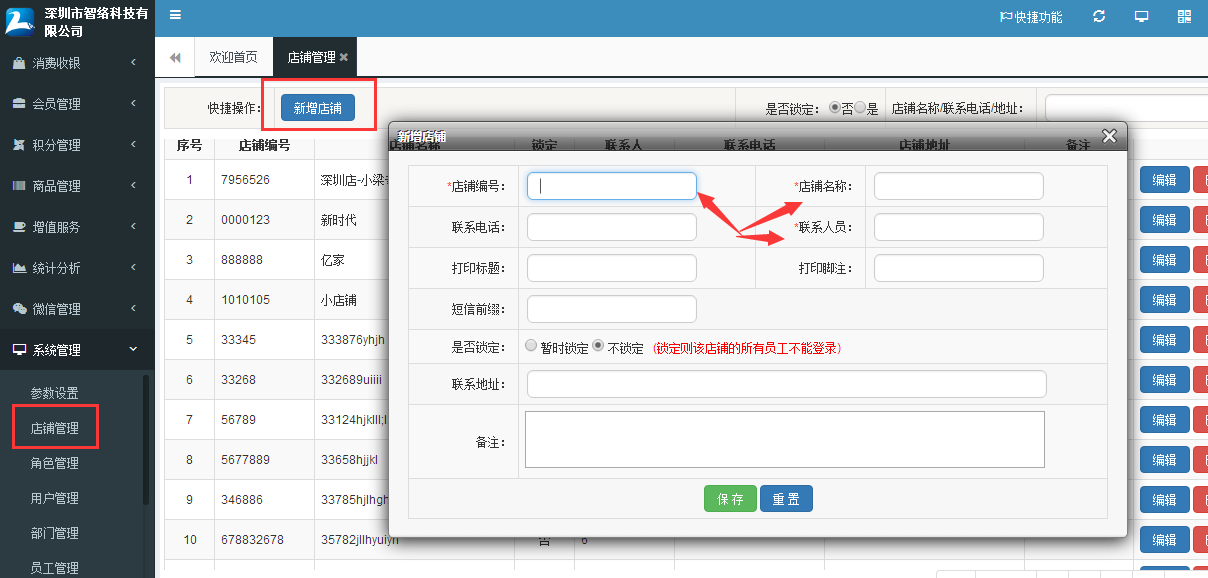Click the 保存 save button
The image size is (1208, 578).
click(730, 498)
